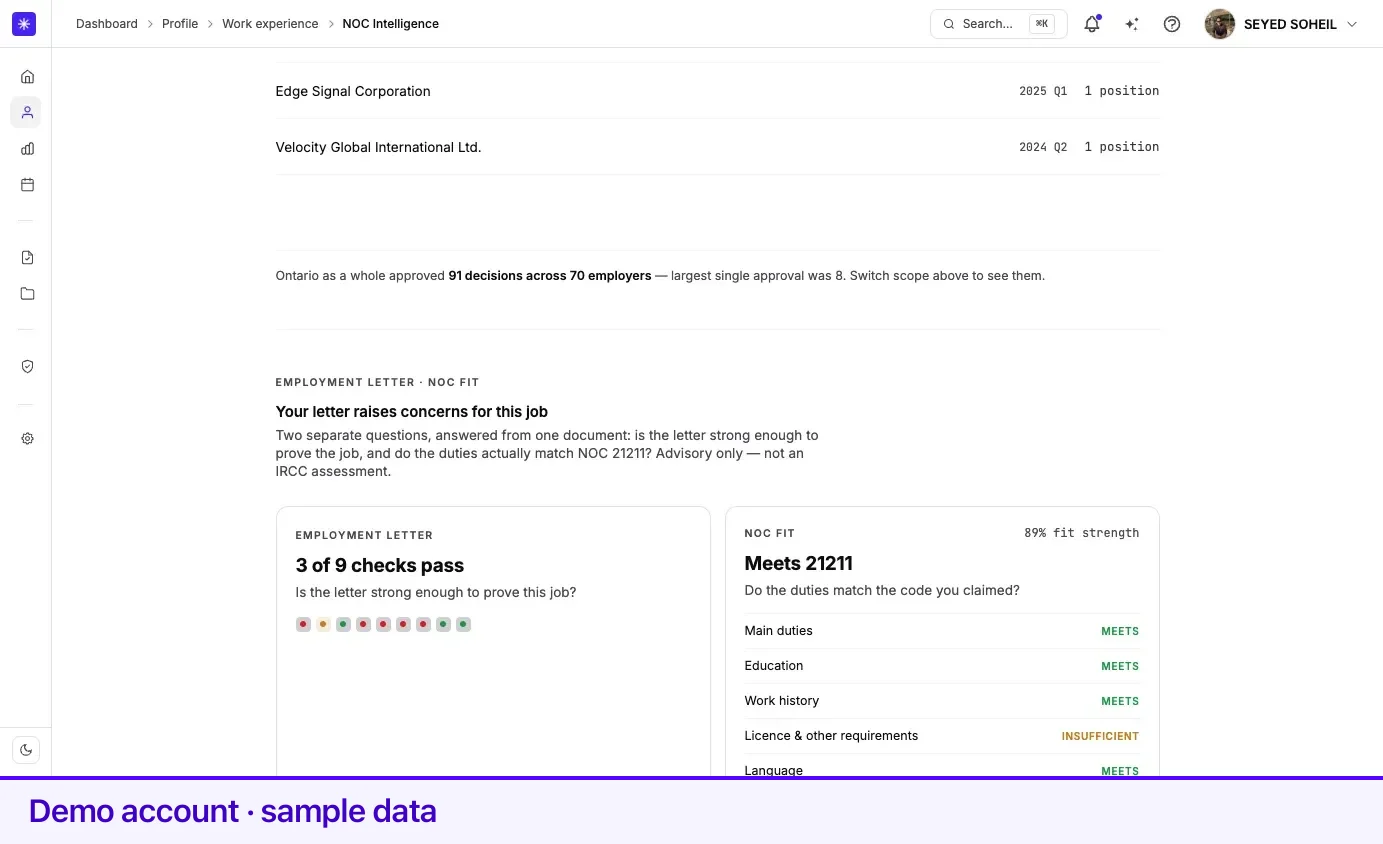Viewport: 1383px width, 844px height.
Task: Open the shield check icon in sidebar
Action: pos(27,366)
